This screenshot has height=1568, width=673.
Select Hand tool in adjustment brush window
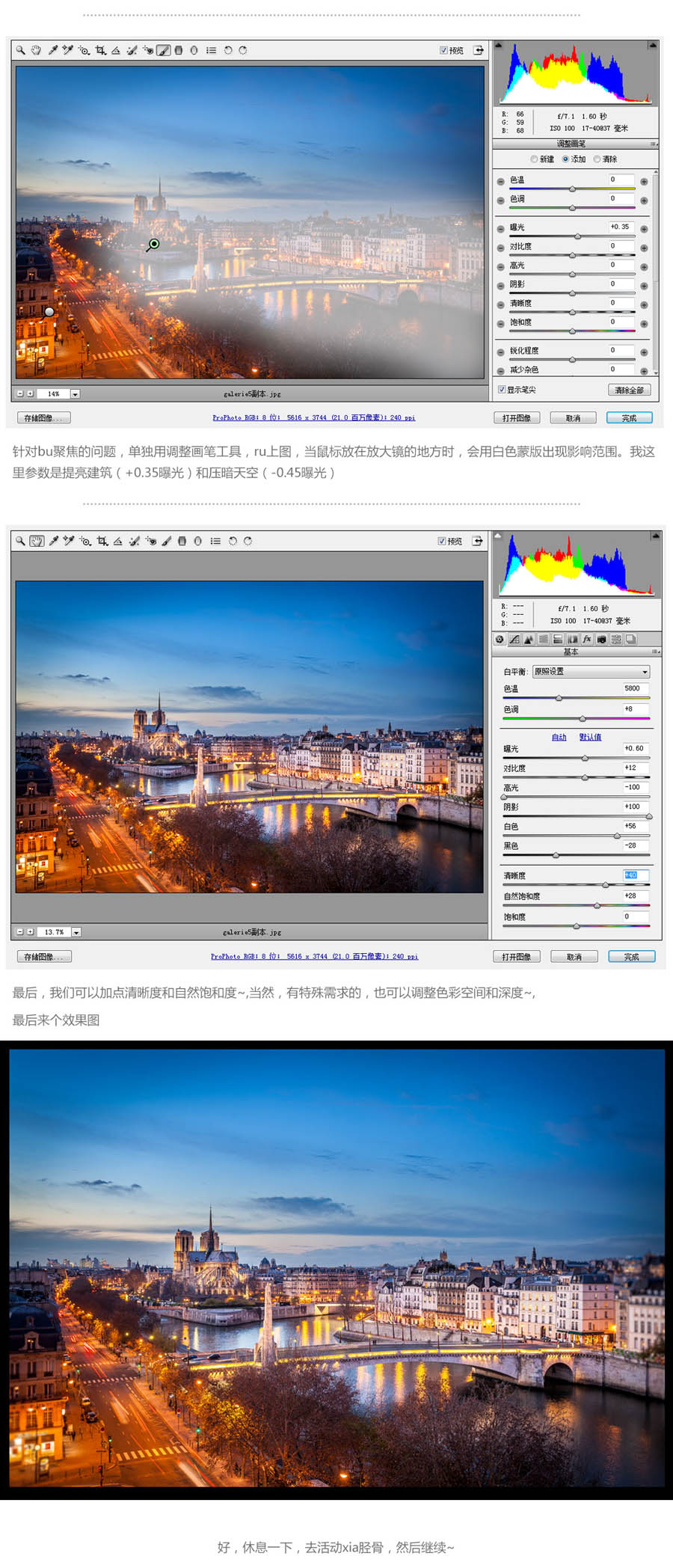[35, 50]
